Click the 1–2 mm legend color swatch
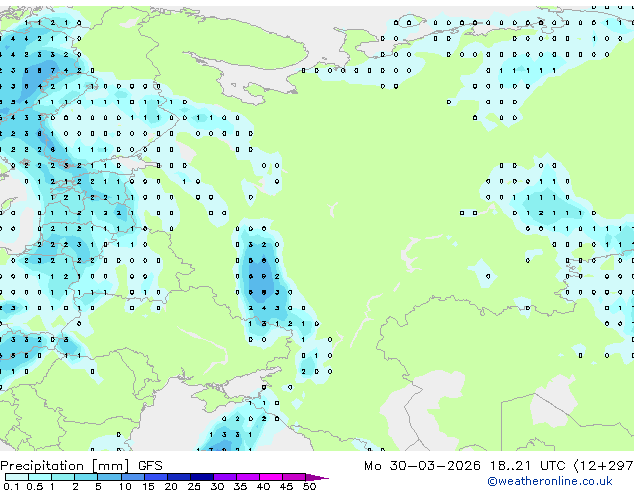 (63, 477)
